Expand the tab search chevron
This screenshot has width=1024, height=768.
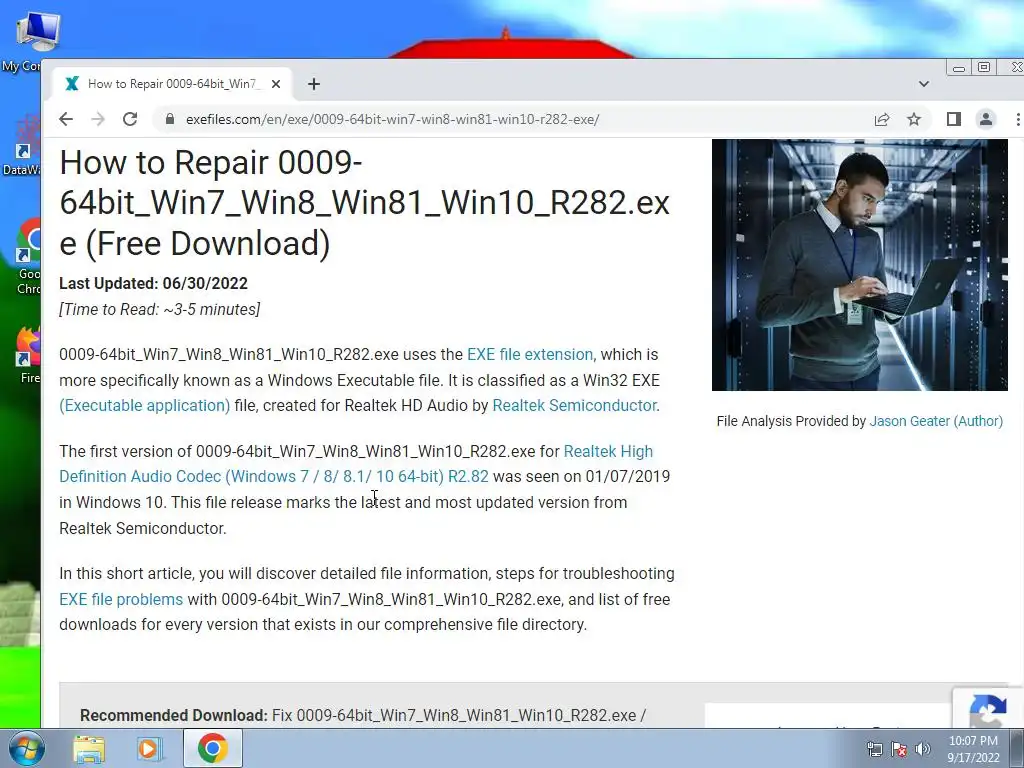coord(923,84)
